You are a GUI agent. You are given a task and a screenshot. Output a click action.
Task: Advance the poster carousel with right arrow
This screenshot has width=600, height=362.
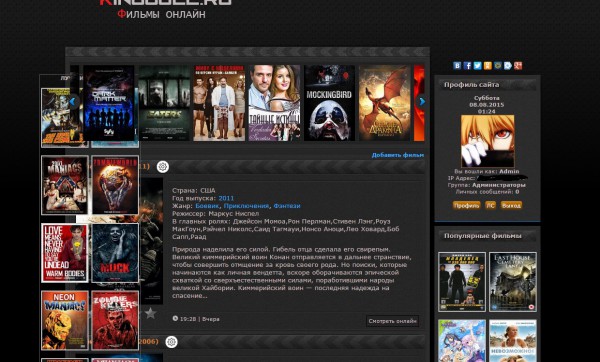[422, 102]
